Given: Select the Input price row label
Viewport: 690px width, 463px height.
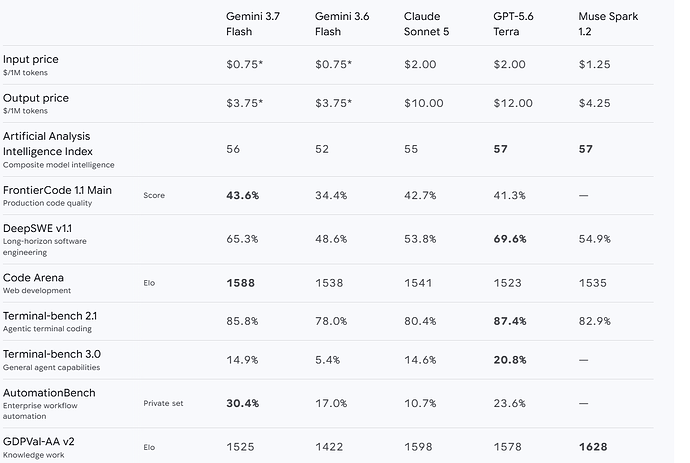Looking at the screenshot, I should pyautogui.click(x=30, y=59).
